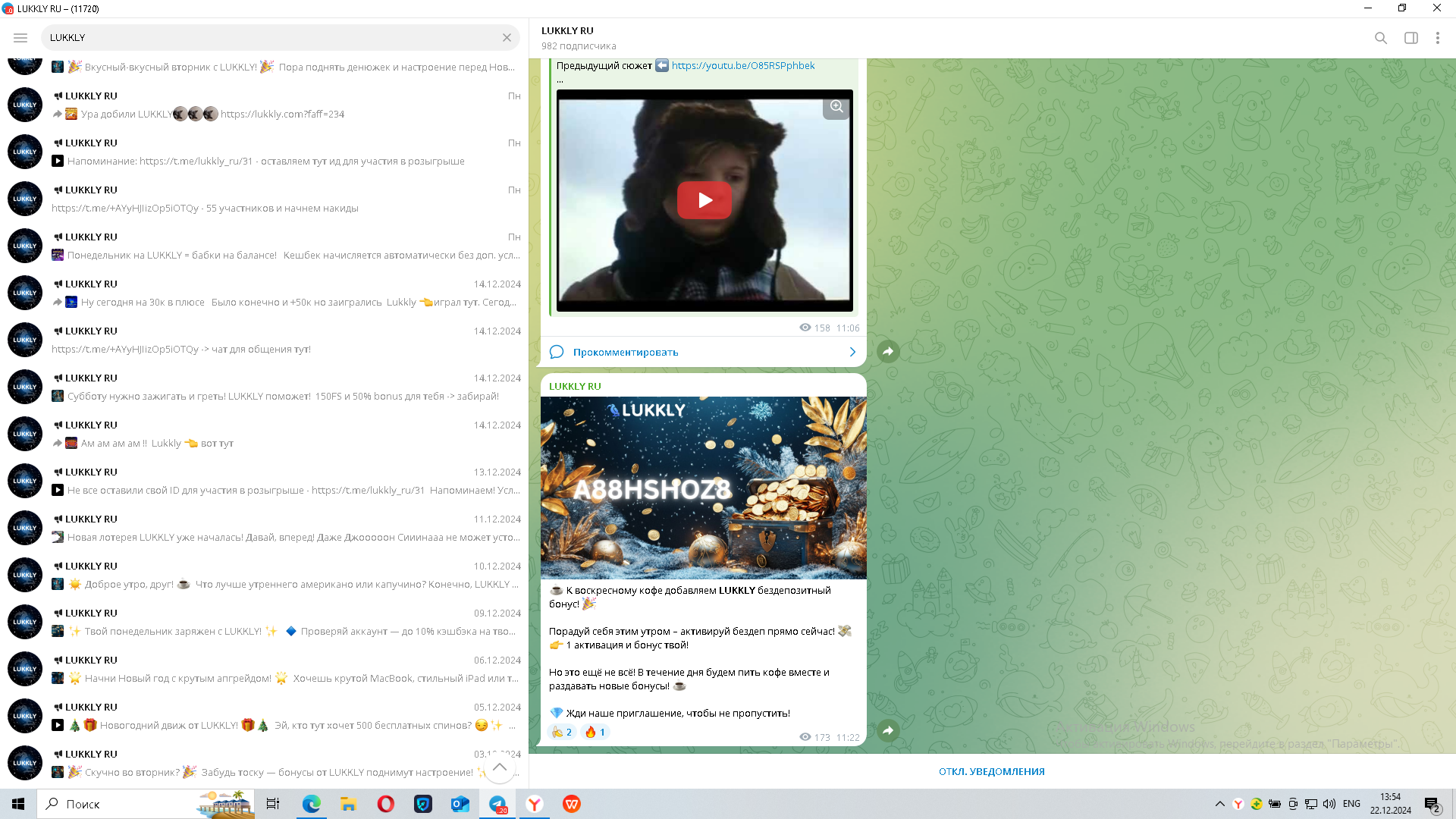Open the Telegram taskbar icon
Viewport: 1456px width, 819px height.
coord(497,804)
